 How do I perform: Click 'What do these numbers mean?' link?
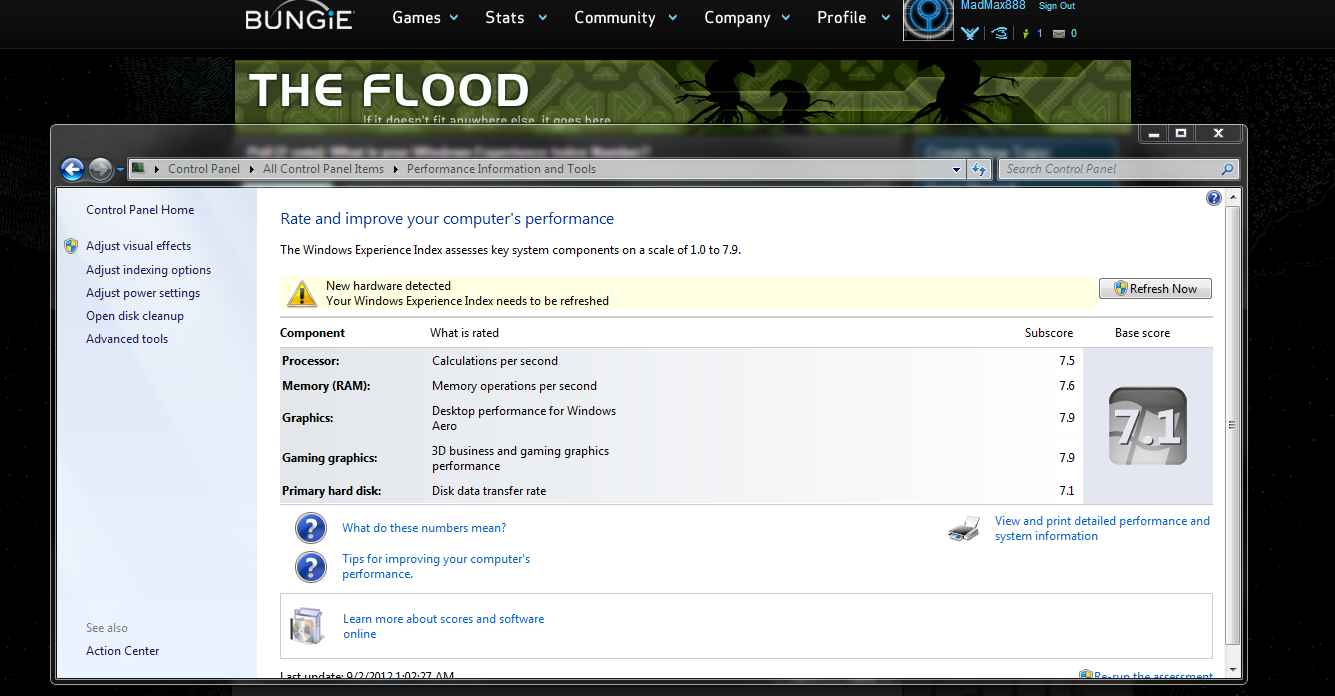(x=424, y=528)
